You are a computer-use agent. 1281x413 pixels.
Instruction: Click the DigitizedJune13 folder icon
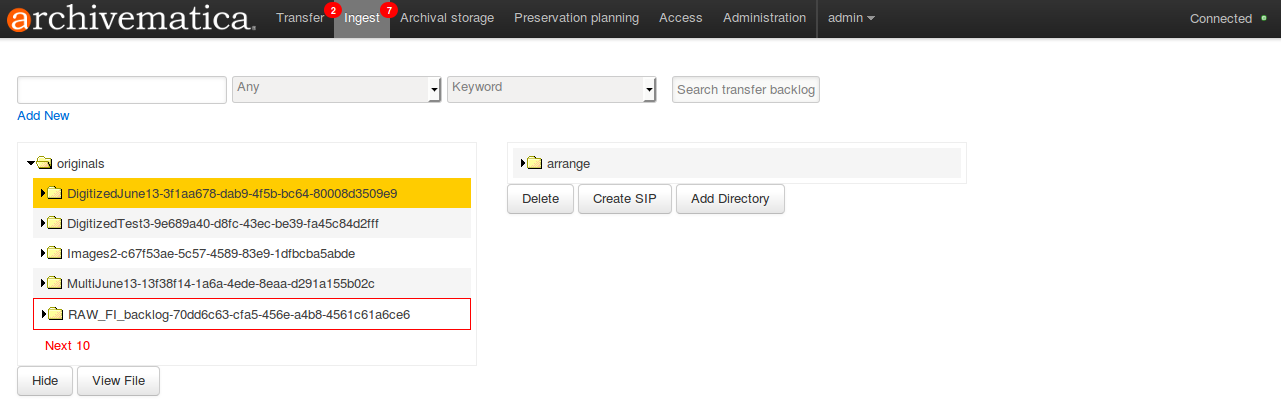(x=55, y=193)
